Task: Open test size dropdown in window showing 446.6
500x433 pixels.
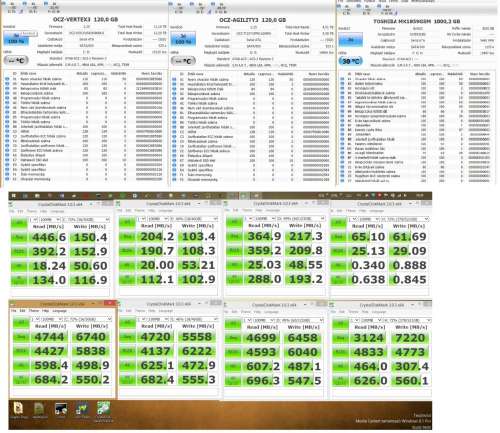Action: click(x=50, y=220)
